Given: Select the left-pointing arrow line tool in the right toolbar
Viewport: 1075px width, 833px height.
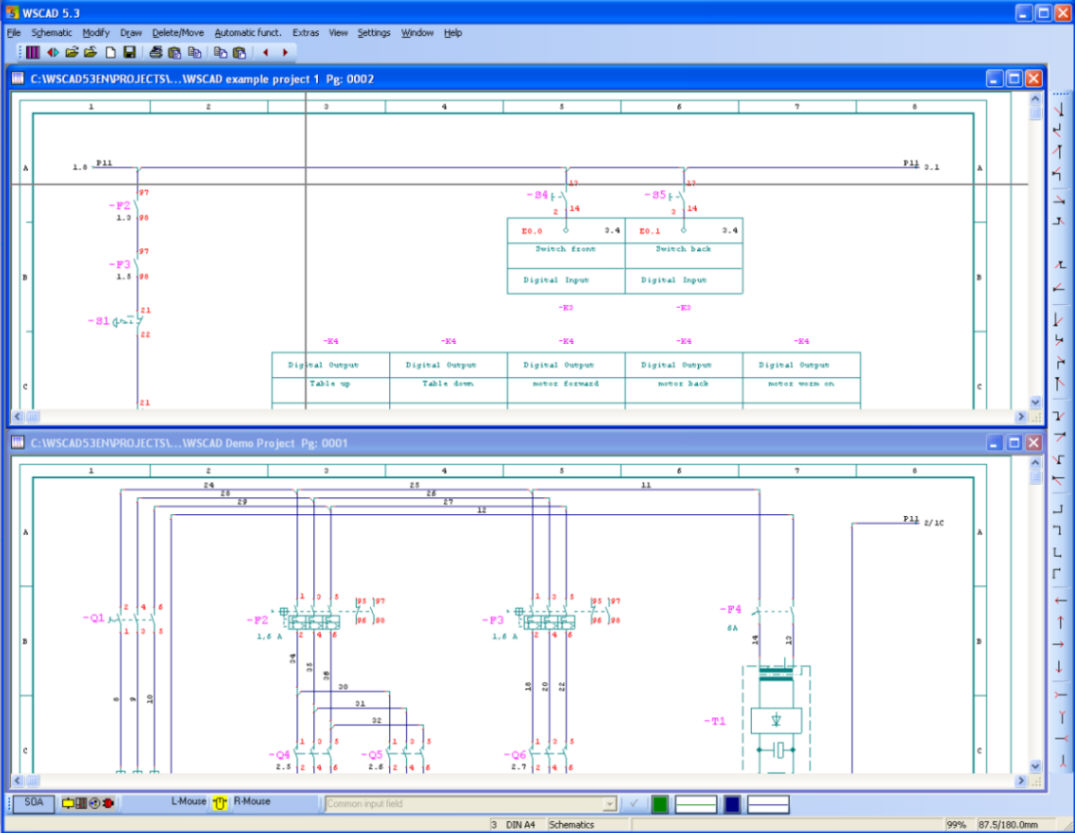Looking at the screenshot, I should click(x=1060, y=601).
